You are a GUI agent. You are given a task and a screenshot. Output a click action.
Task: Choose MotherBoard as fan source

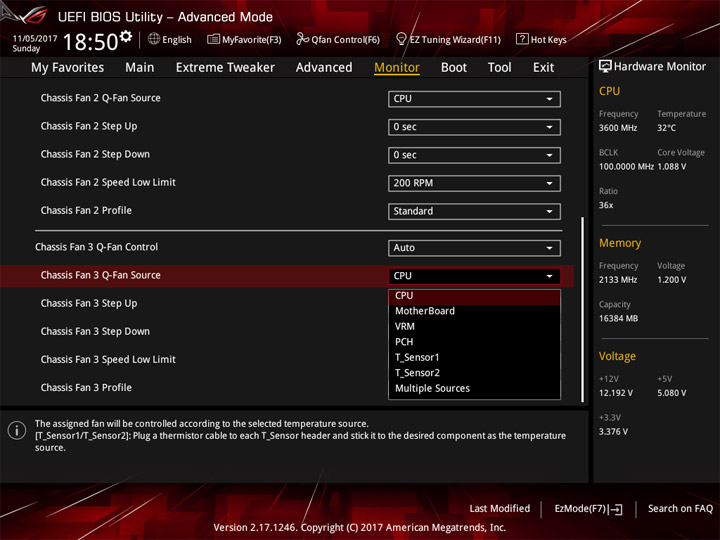[474, 311]
